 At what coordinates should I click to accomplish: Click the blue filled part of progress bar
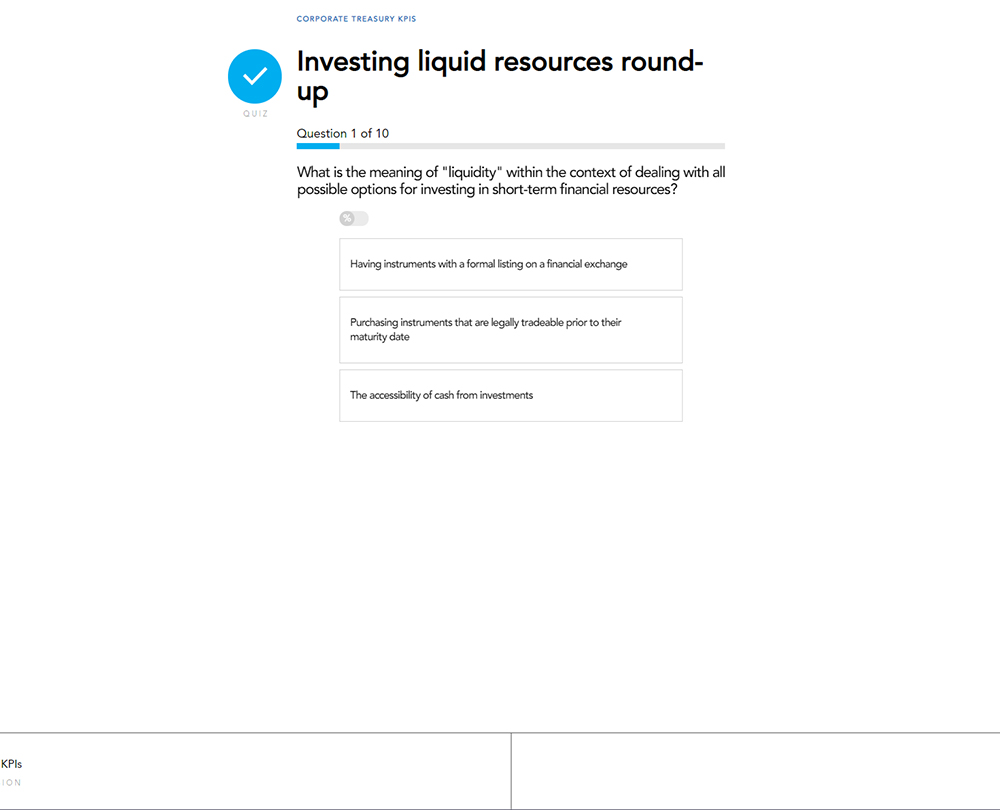318,146
